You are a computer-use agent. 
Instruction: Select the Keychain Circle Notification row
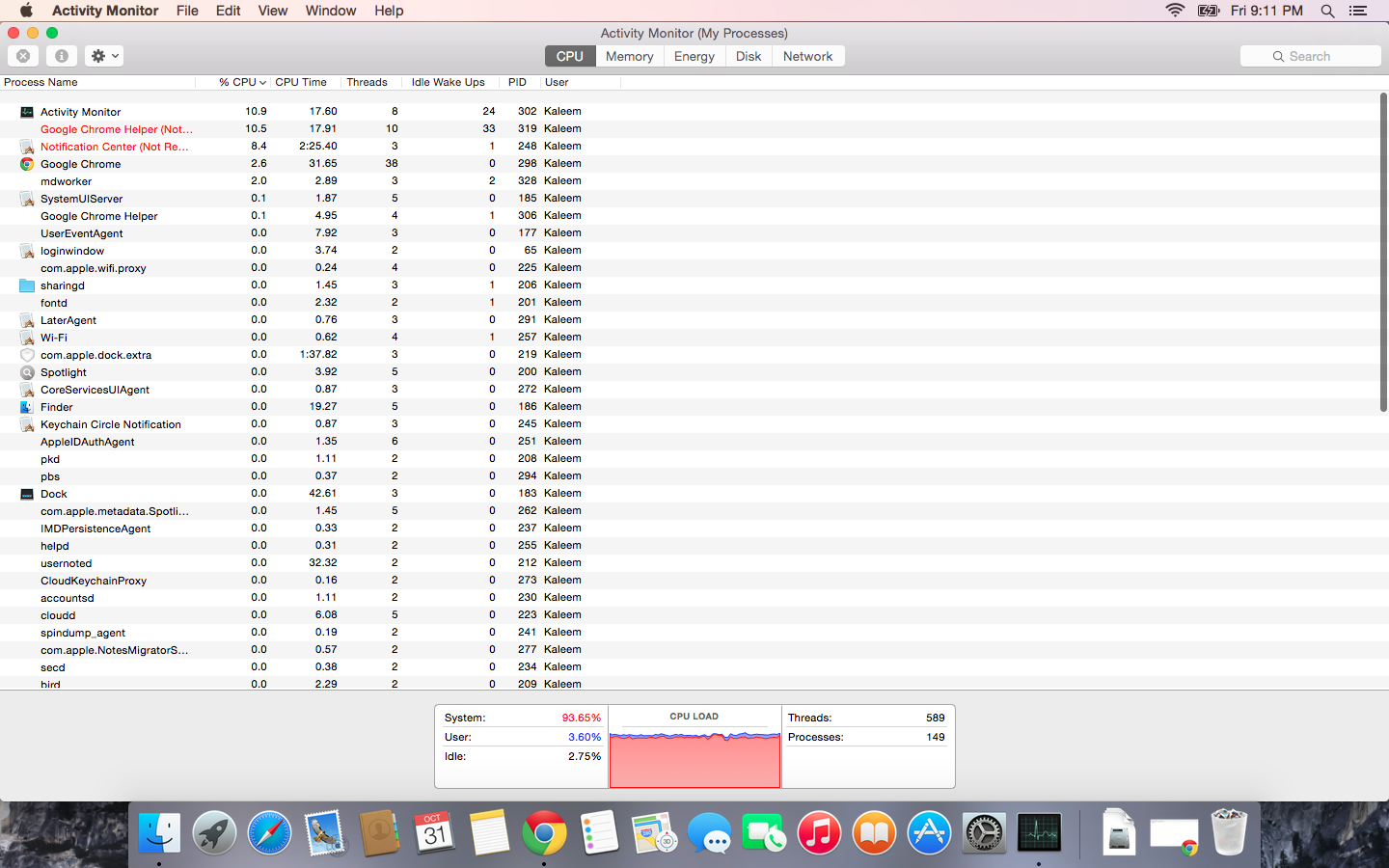coord(690,423)
